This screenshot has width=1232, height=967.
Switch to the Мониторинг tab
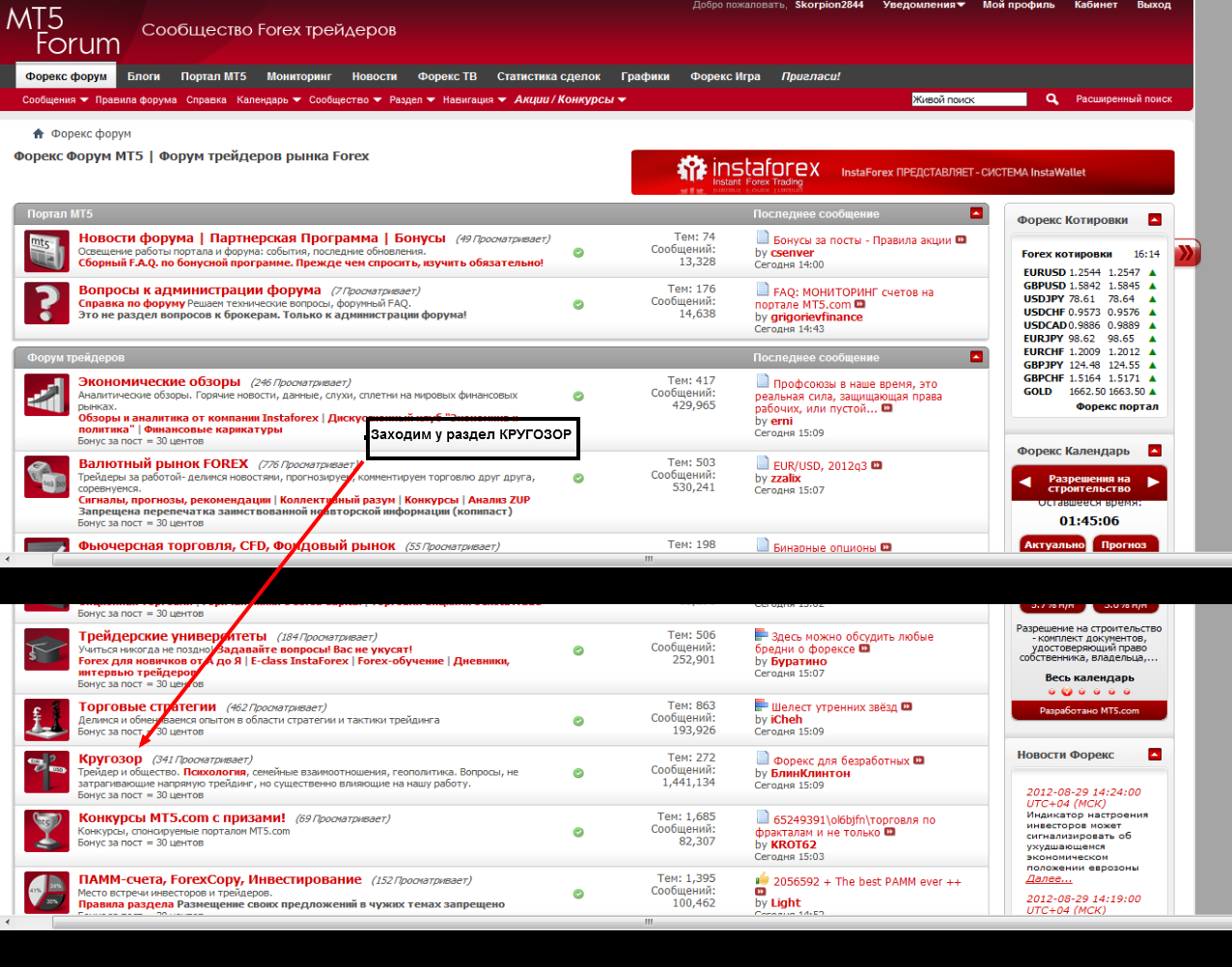tap(299, 76)
